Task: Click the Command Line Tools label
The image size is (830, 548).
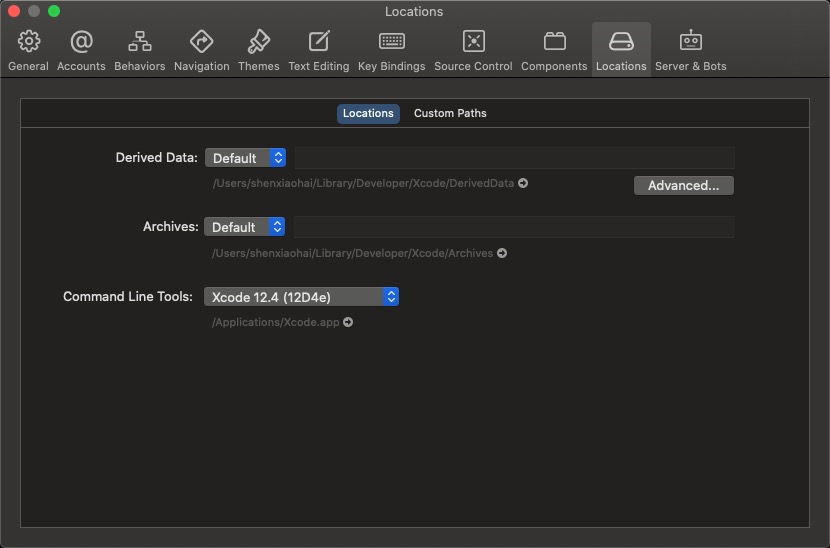Action: [x=128, y=297]
